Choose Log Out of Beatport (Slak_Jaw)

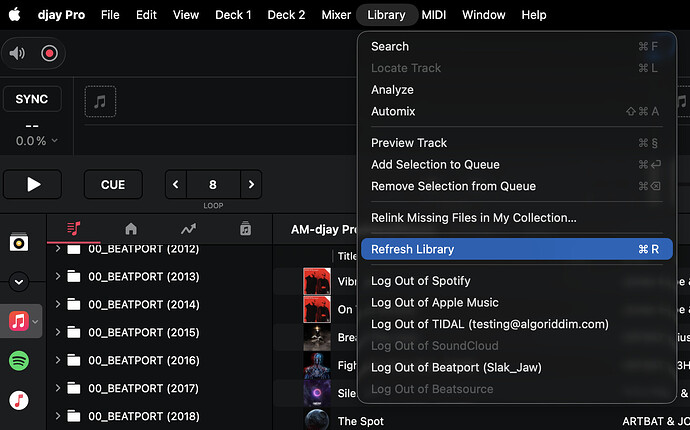(517, 368)
